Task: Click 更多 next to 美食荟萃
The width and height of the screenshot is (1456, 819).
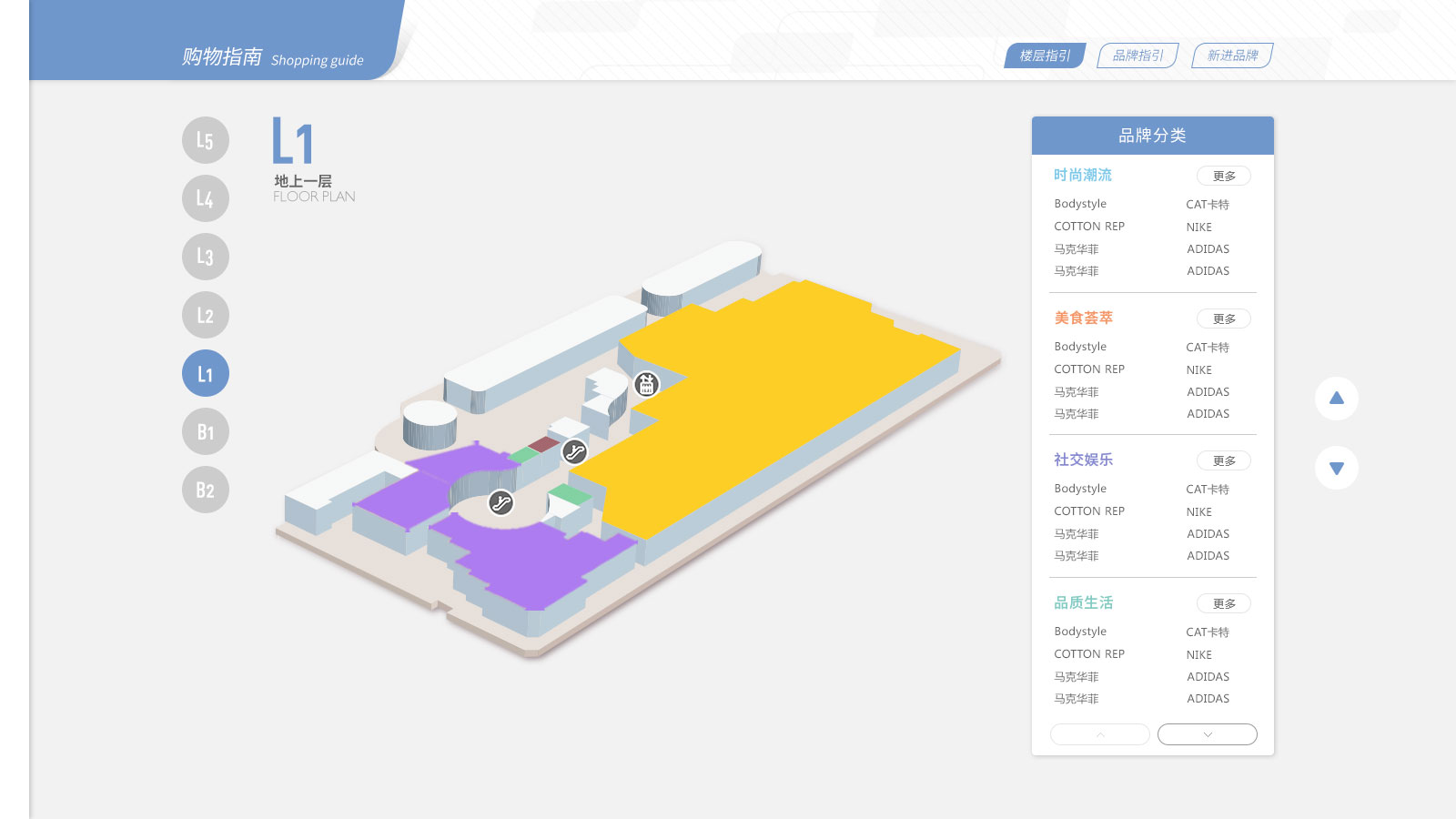Action: (x=1224, y=318)
